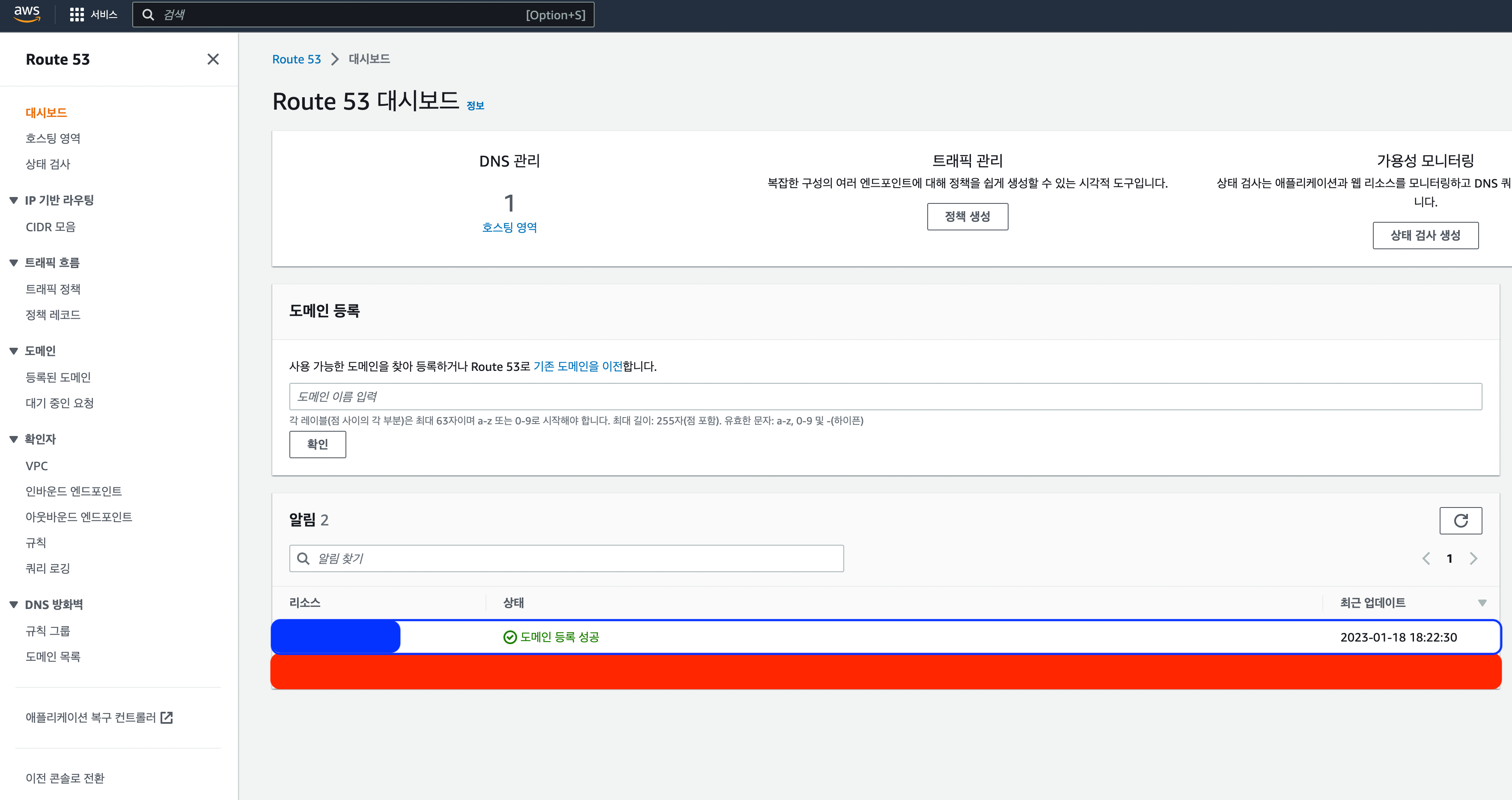
Task: Collapse the 트래픽 흐름 section
Action: point(14,263)
